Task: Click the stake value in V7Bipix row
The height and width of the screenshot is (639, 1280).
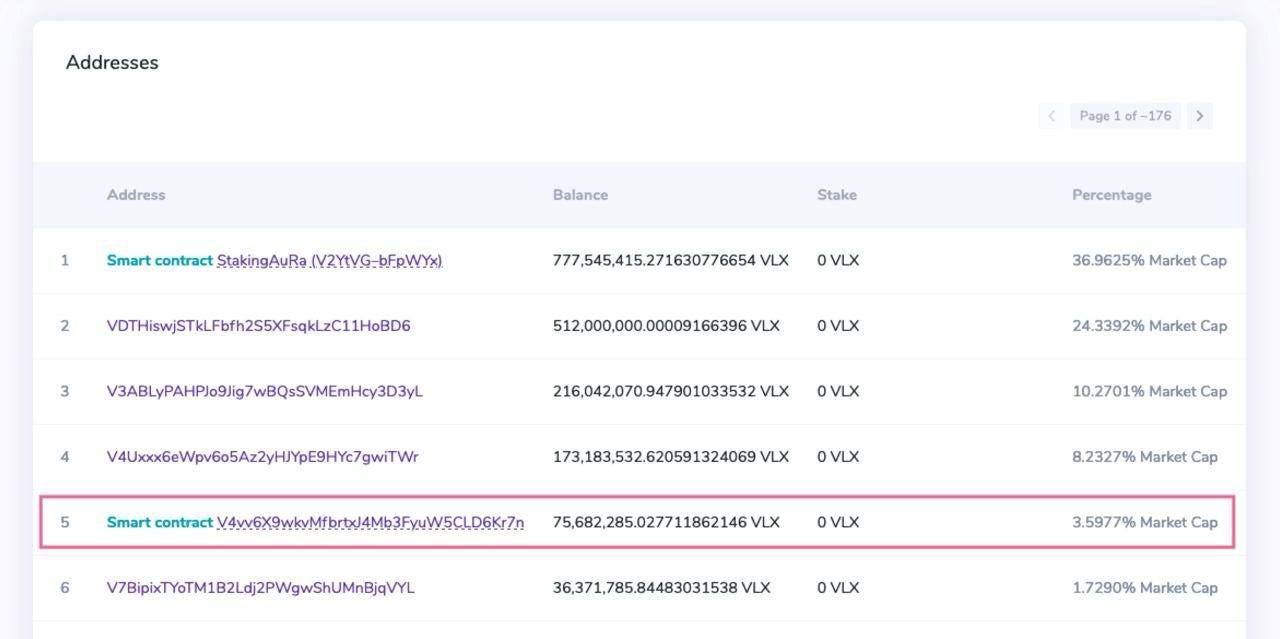Action: 838,588
